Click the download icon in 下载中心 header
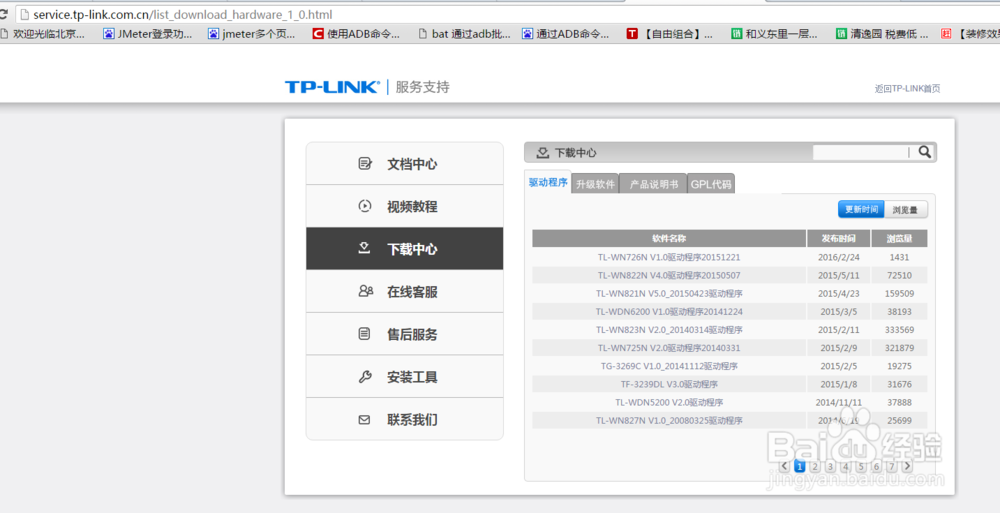This screenshot has width=1000, height=513. [x=542, y=152]
